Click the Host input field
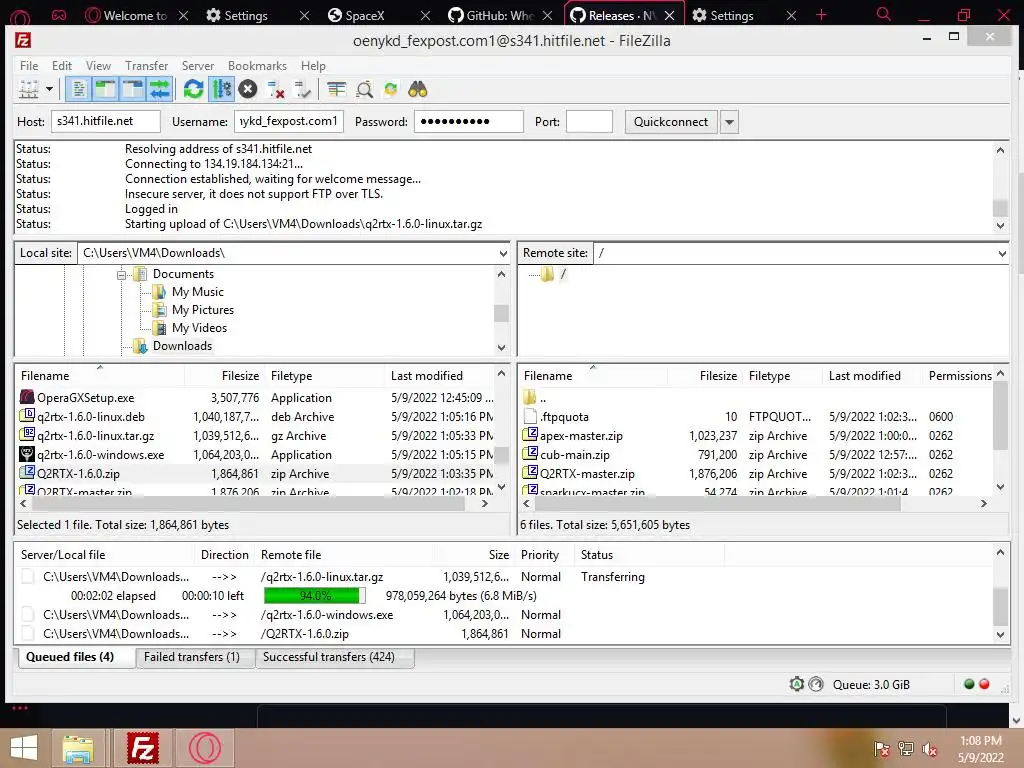This screenshot has width=1024, height=768. [x=106, y=121]
